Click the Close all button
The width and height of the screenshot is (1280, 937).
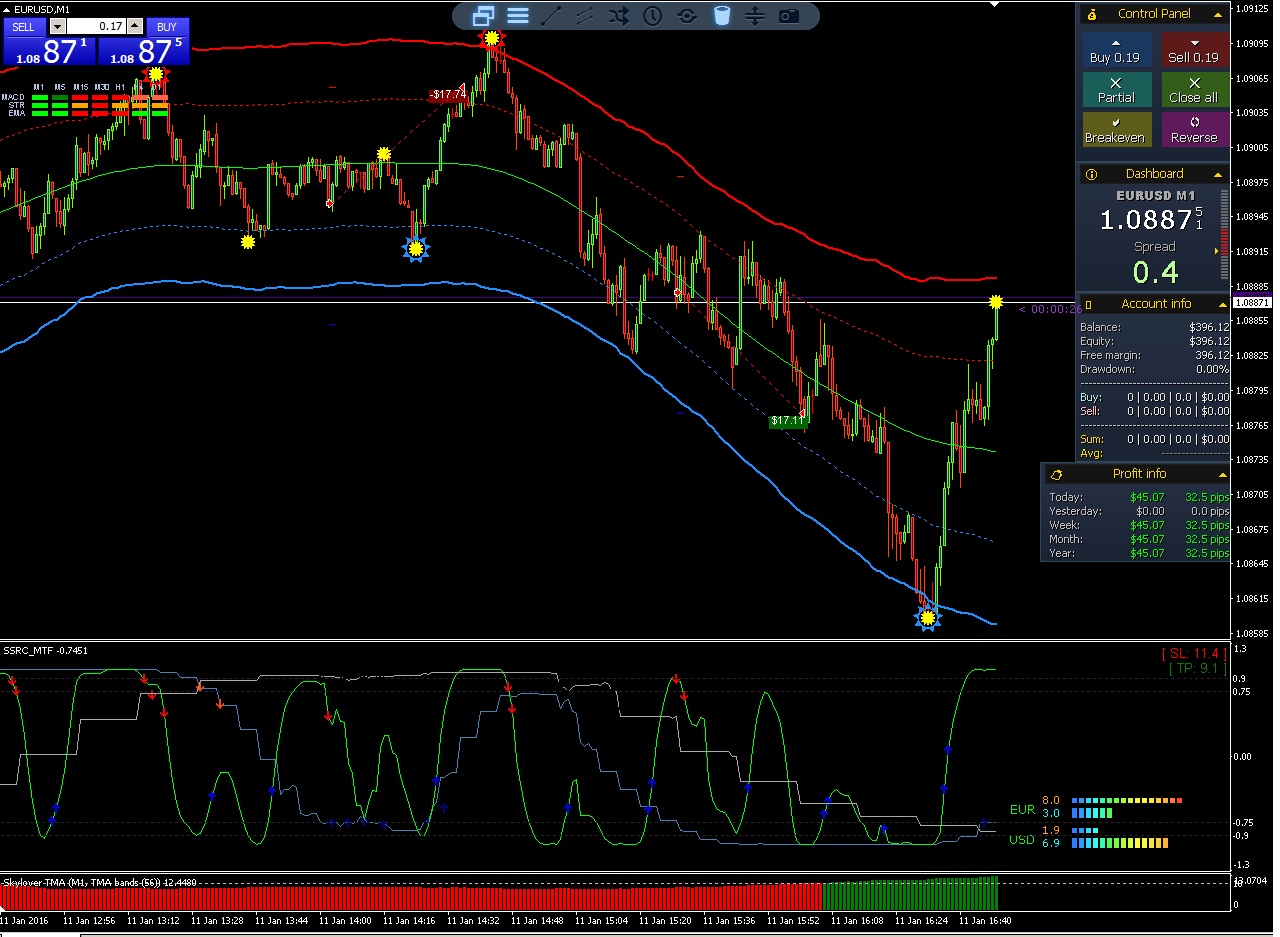pos(1194,90)
